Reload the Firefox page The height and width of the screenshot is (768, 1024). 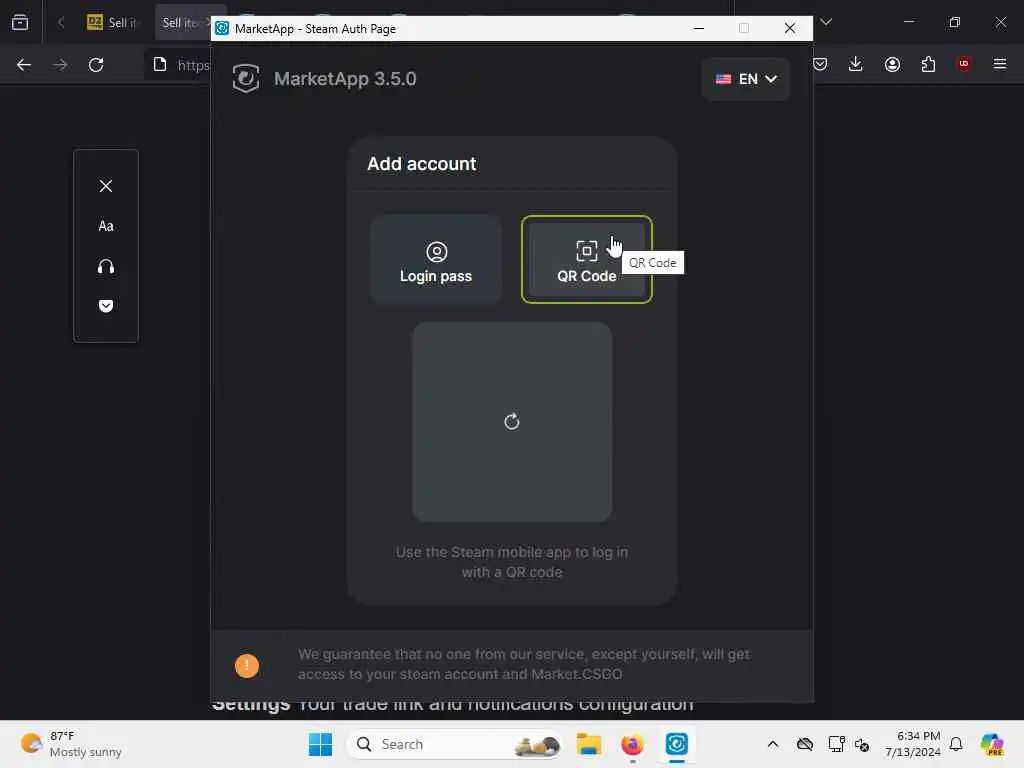96,65
